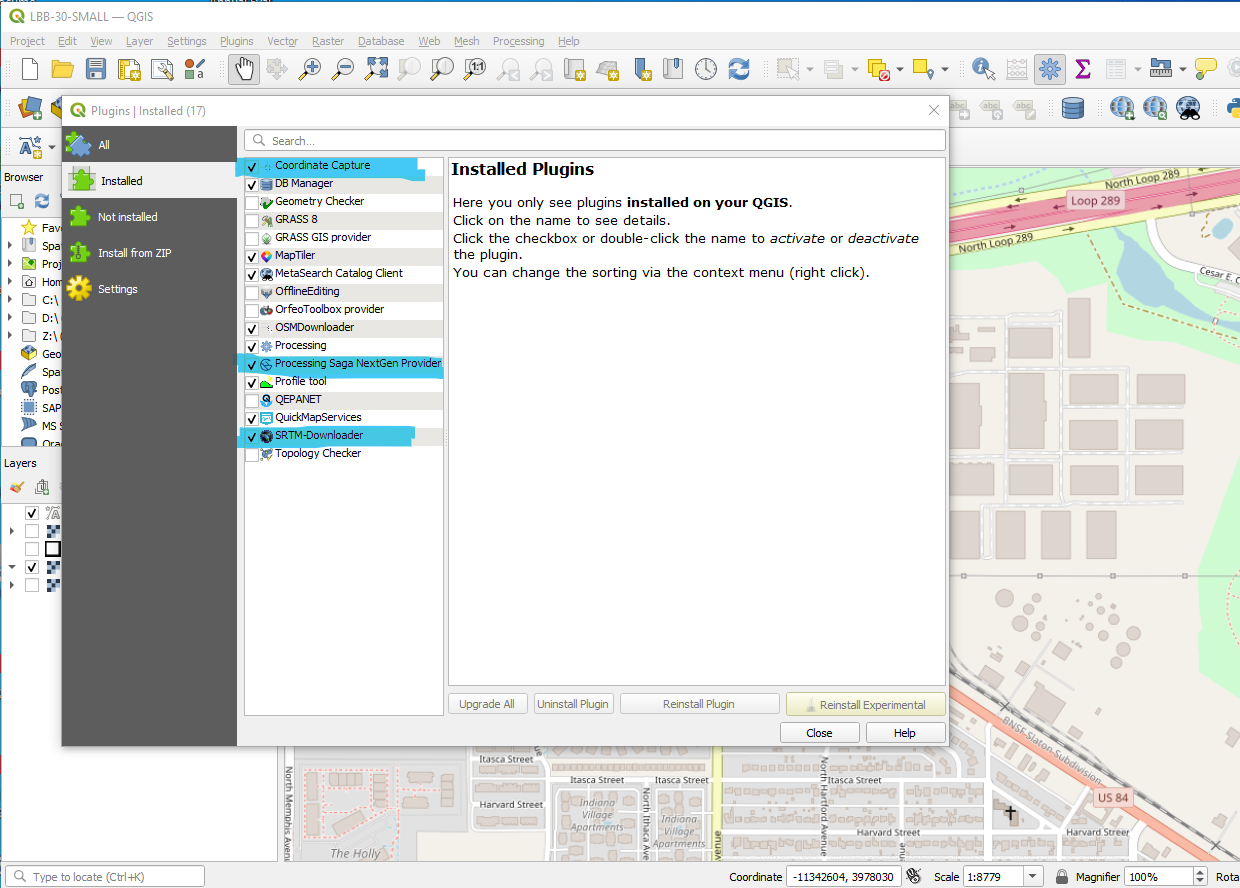This screenshot has width=1240, height=888.
Task: Enable the GRASS 8 plugin checkbox
Action: coord(252,221)
